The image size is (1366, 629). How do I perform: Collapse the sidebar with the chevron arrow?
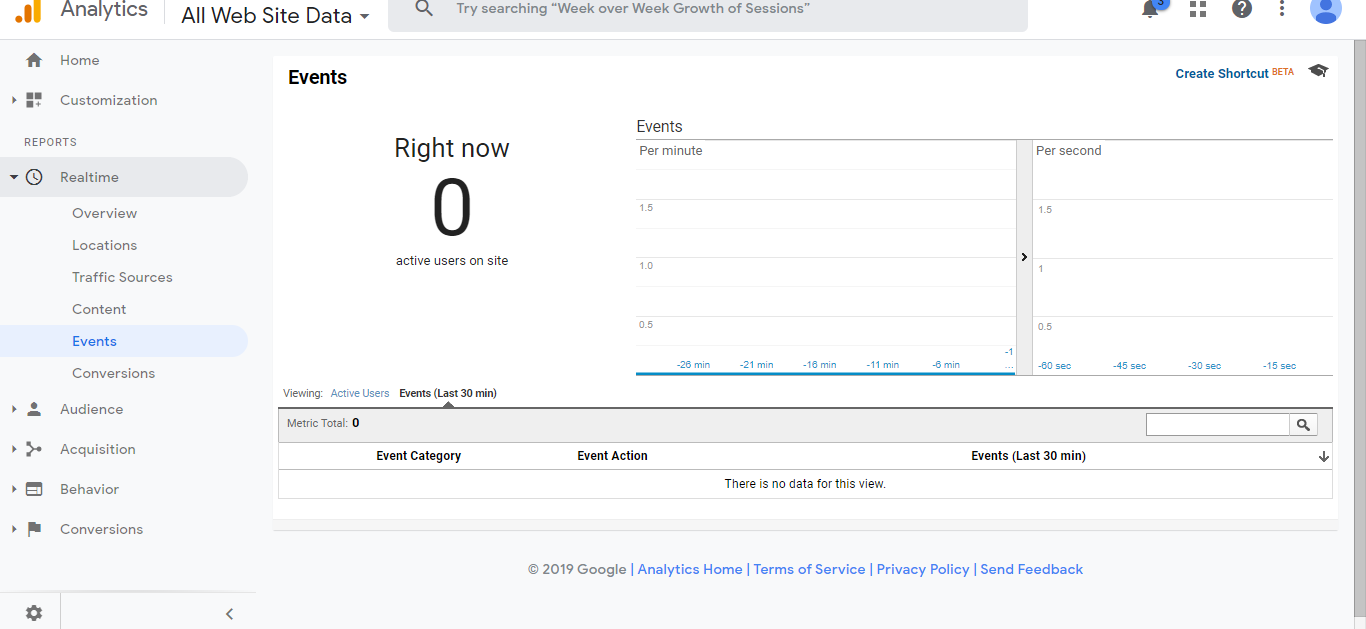point(229,614)
